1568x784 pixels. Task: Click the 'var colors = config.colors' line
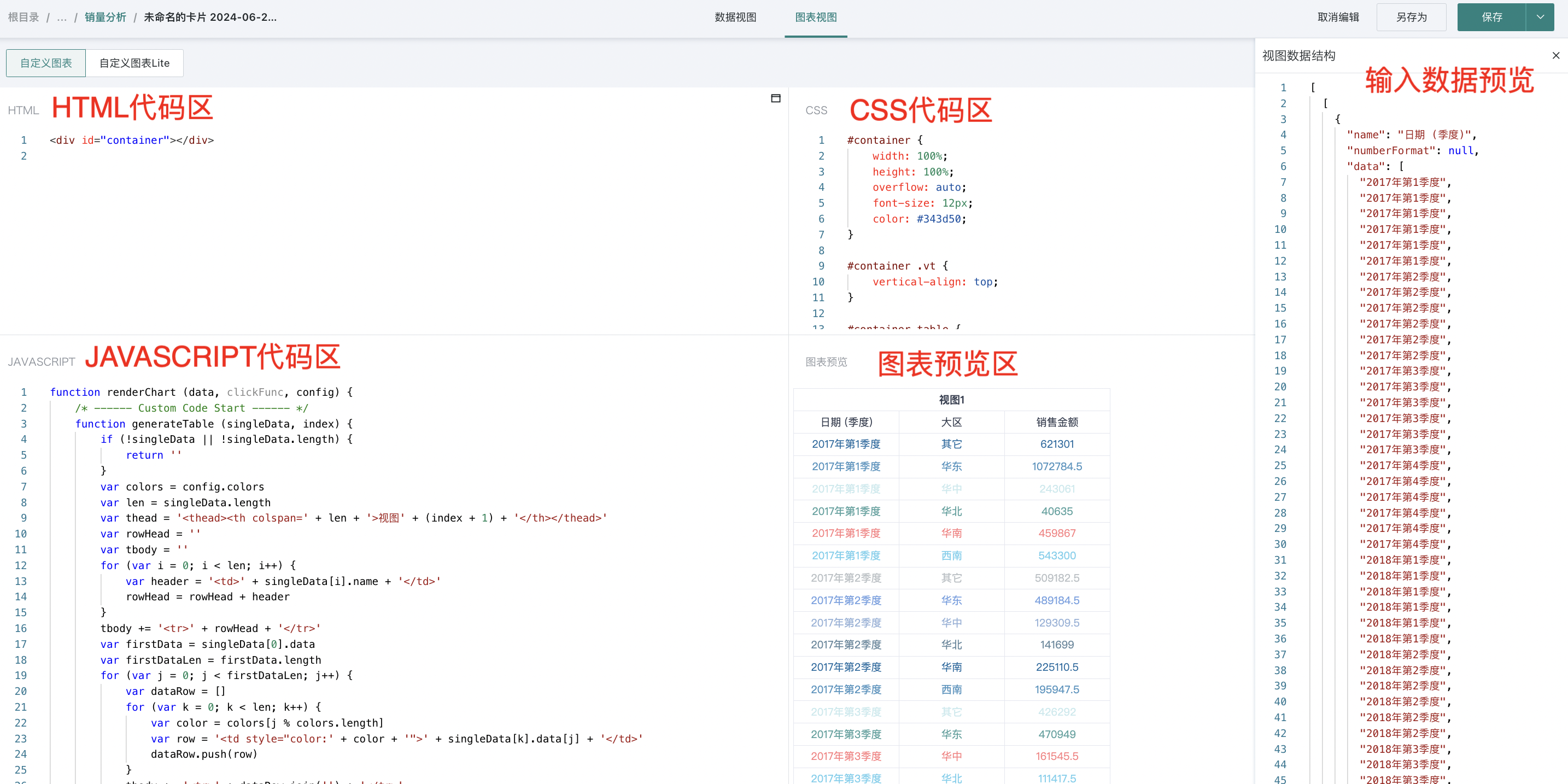pyautogui.click(x=182, y=487)
